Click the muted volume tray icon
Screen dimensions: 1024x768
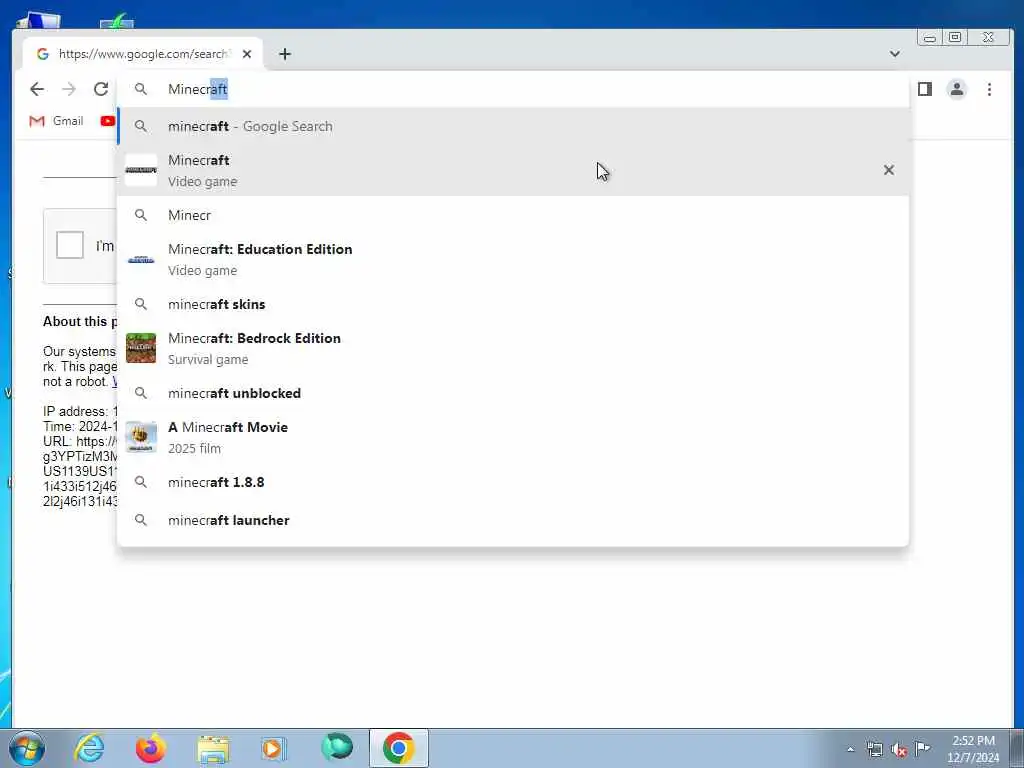point(899,750)
